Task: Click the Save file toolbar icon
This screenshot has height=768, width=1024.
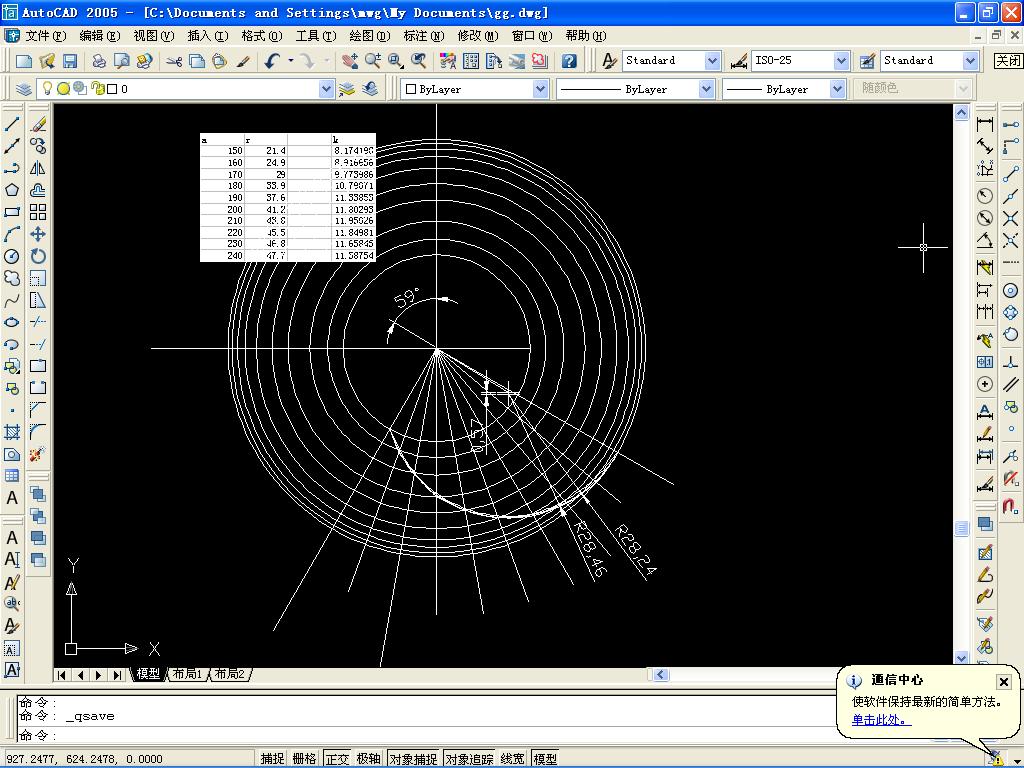Action: pos(70,61)
